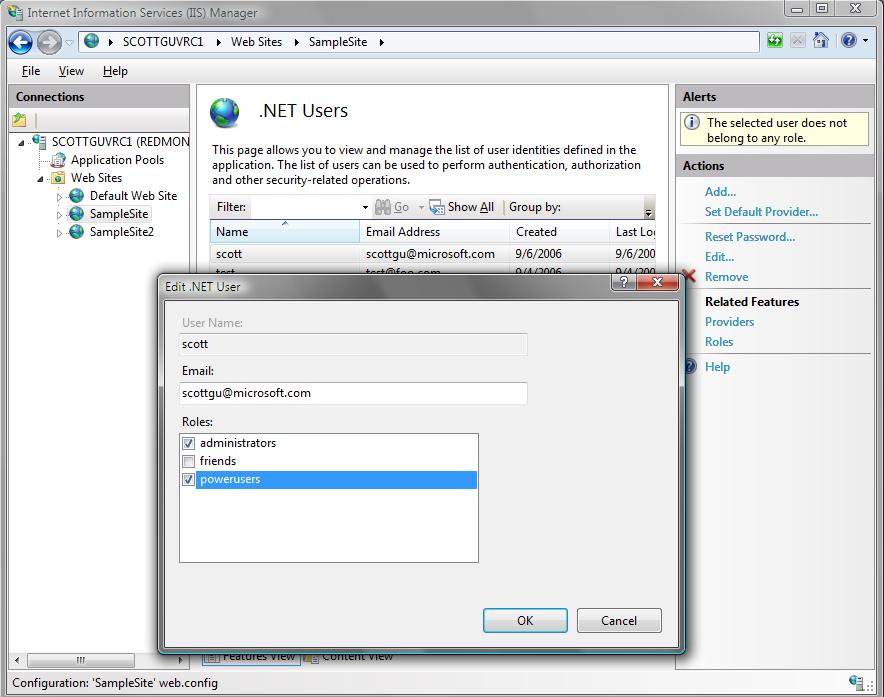Viewport: 884px width, 697px height.
Task: Check the administrators role checkbox
Action: [x=188, y=443]
